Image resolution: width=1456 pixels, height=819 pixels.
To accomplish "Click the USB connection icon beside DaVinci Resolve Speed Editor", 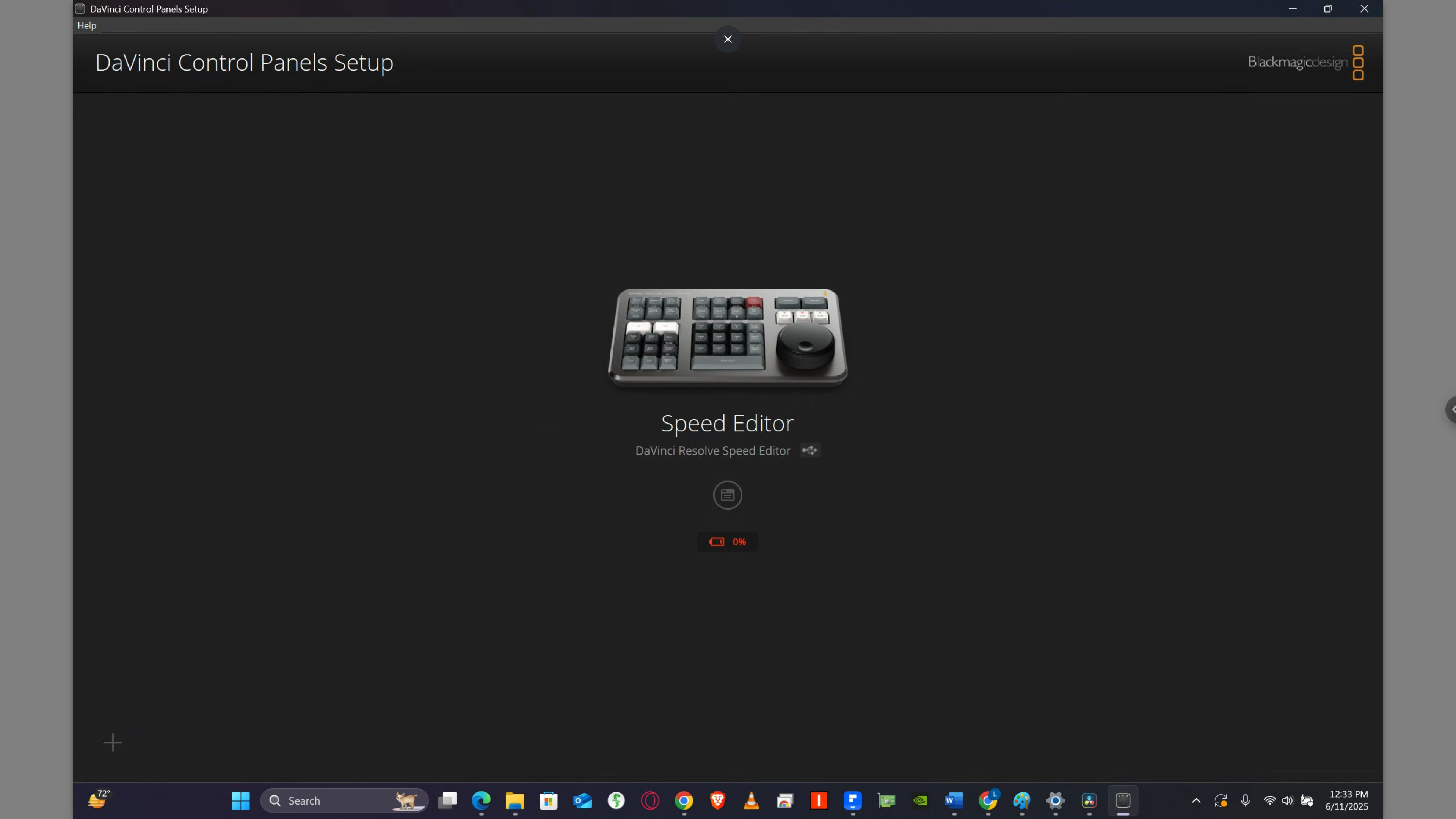I will tap(810, 450).
